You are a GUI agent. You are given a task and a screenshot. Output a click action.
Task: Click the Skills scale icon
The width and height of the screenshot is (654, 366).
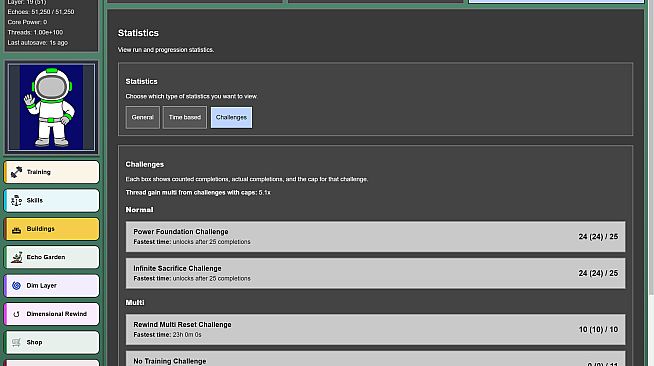coord(16,201)
